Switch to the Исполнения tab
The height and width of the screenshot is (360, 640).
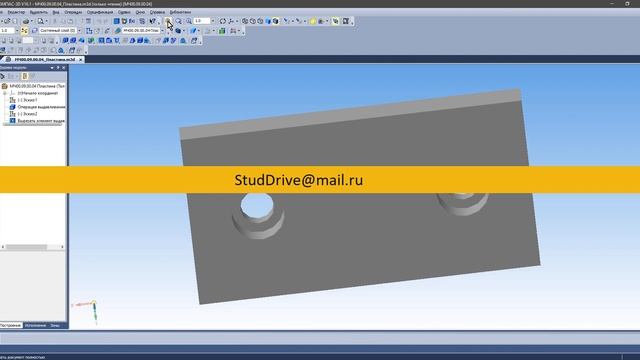tap(35, 325)
